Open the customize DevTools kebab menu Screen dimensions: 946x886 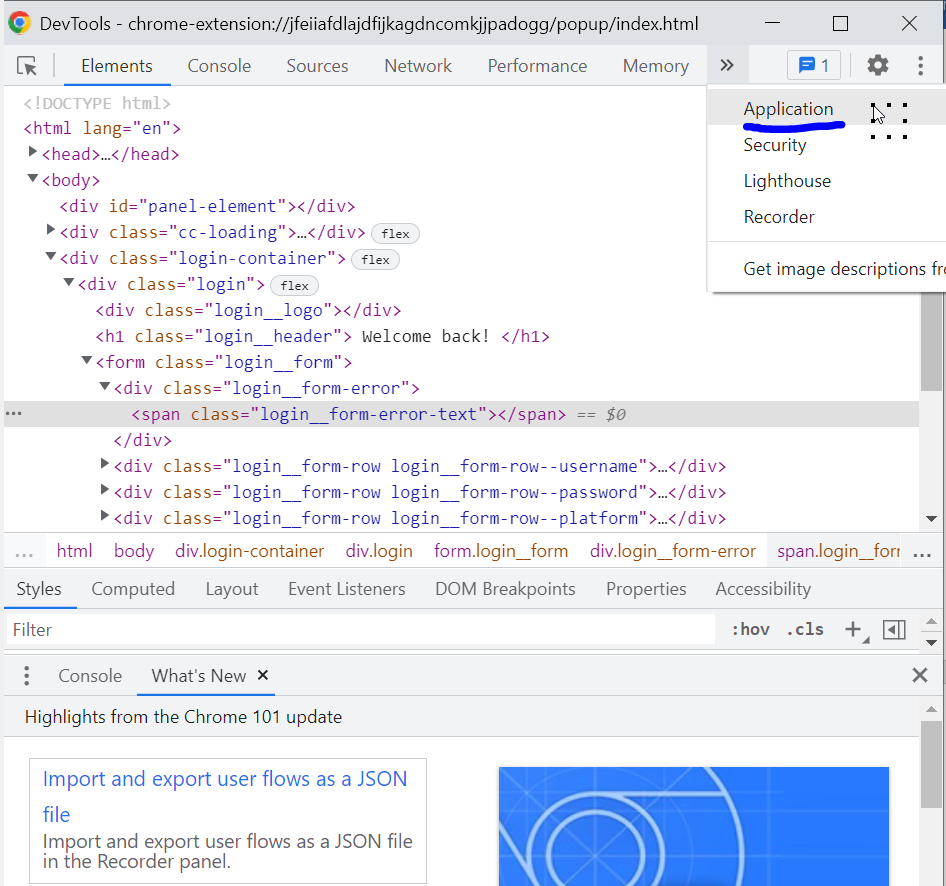click(x=920, y=65)
